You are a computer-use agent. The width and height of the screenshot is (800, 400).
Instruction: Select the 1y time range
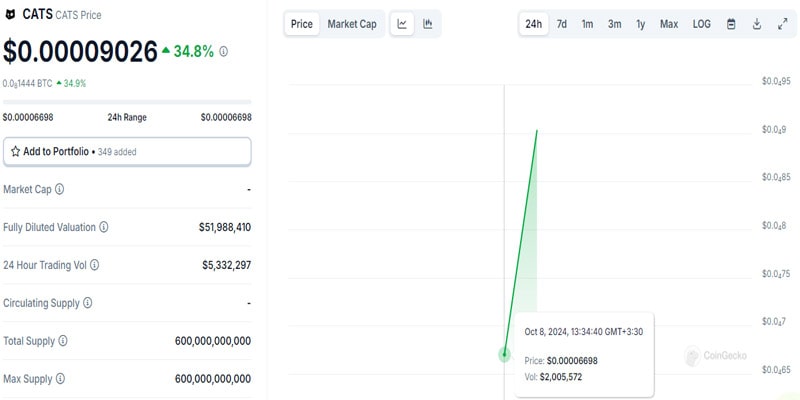(641, 24)
